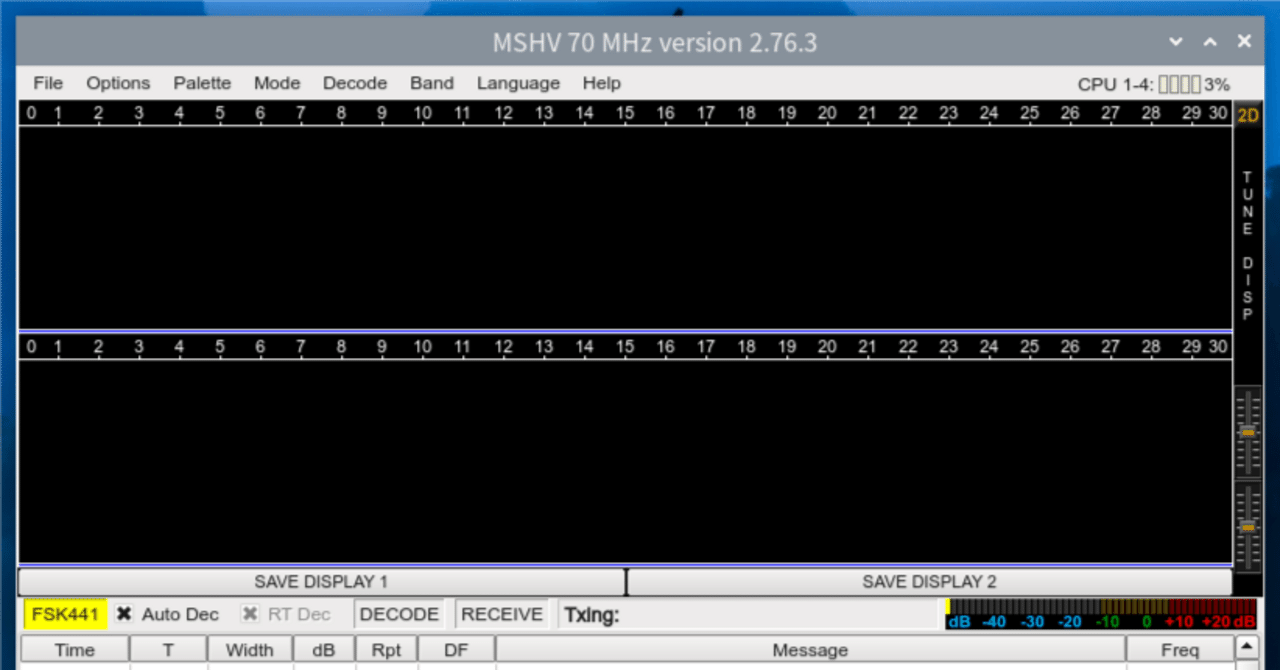
Task: Click the T column header
Action: pyautogui.click(x=169, y=650)
